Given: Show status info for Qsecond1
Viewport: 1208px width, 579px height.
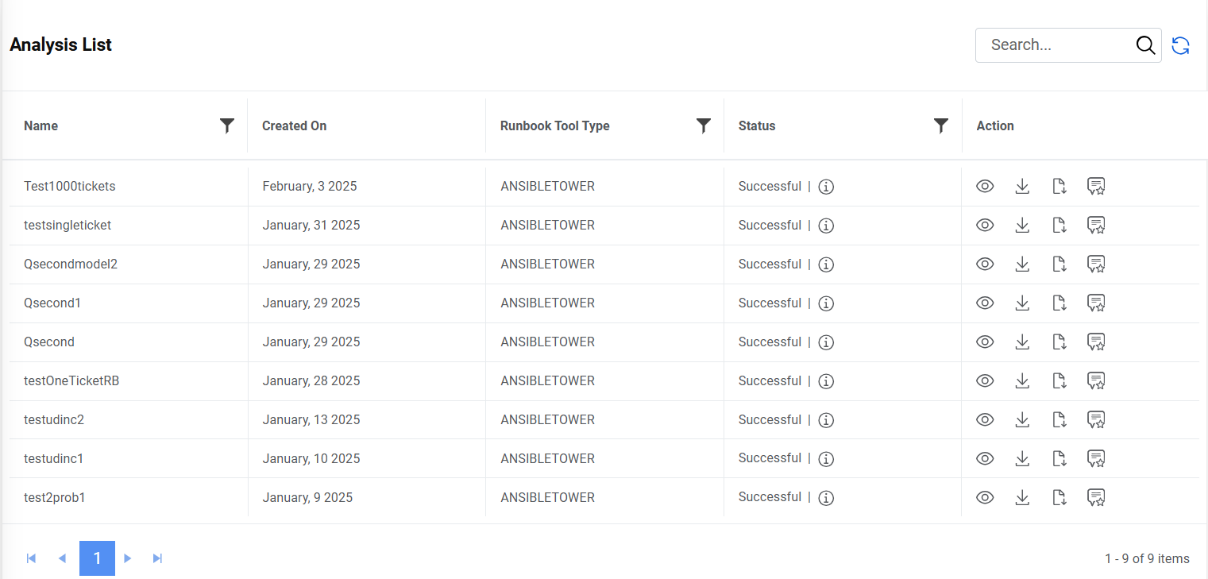Looking at the screenshot, I should 826,303.
